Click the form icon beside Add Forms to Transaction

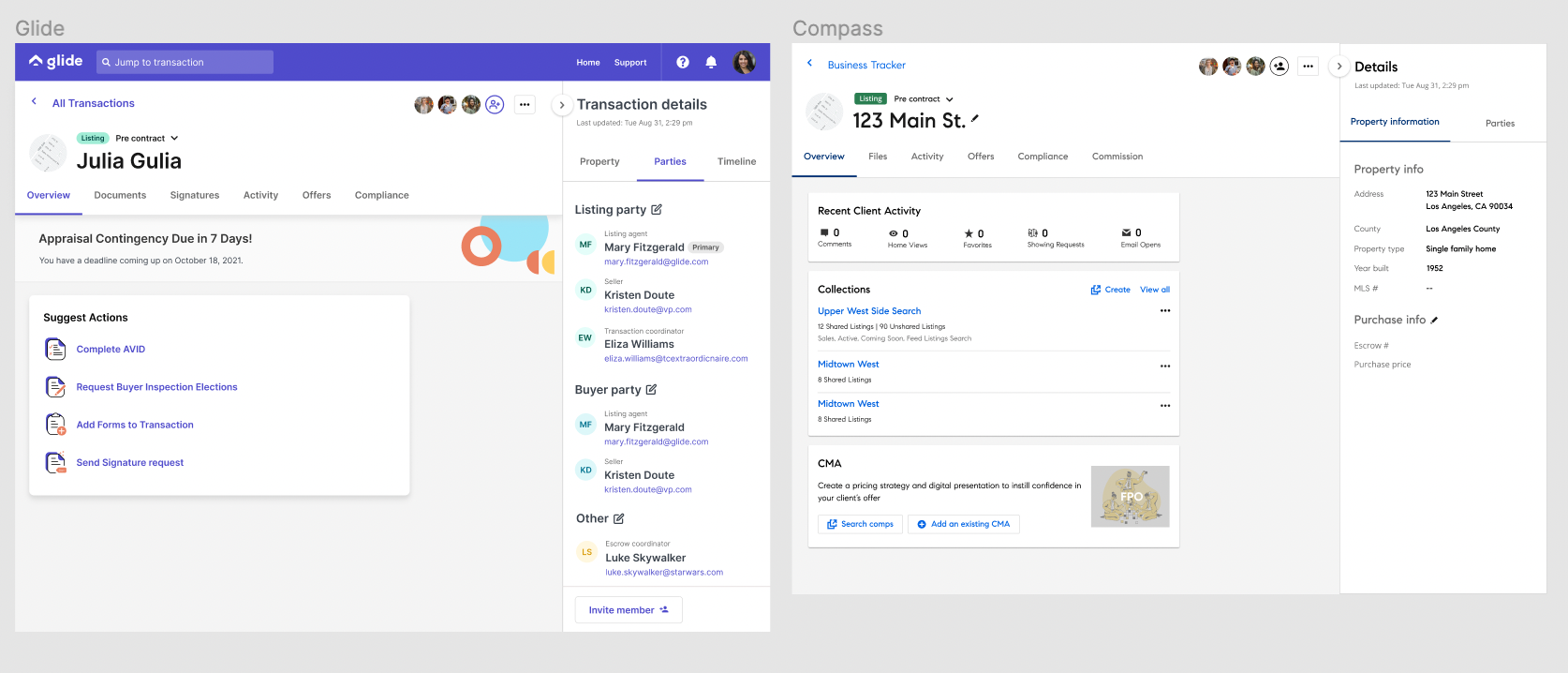(x=55, y=425)
